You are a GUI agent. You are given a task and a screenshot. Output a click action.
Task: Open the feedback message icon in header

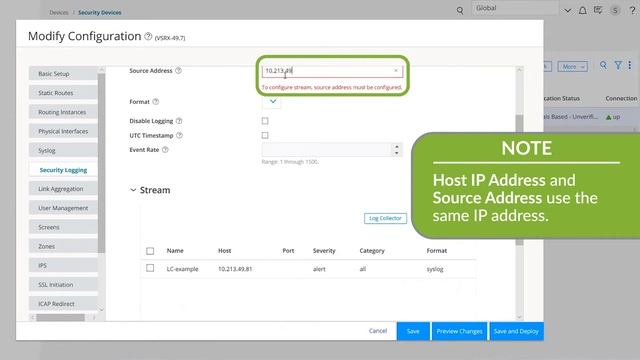(598, 10)
